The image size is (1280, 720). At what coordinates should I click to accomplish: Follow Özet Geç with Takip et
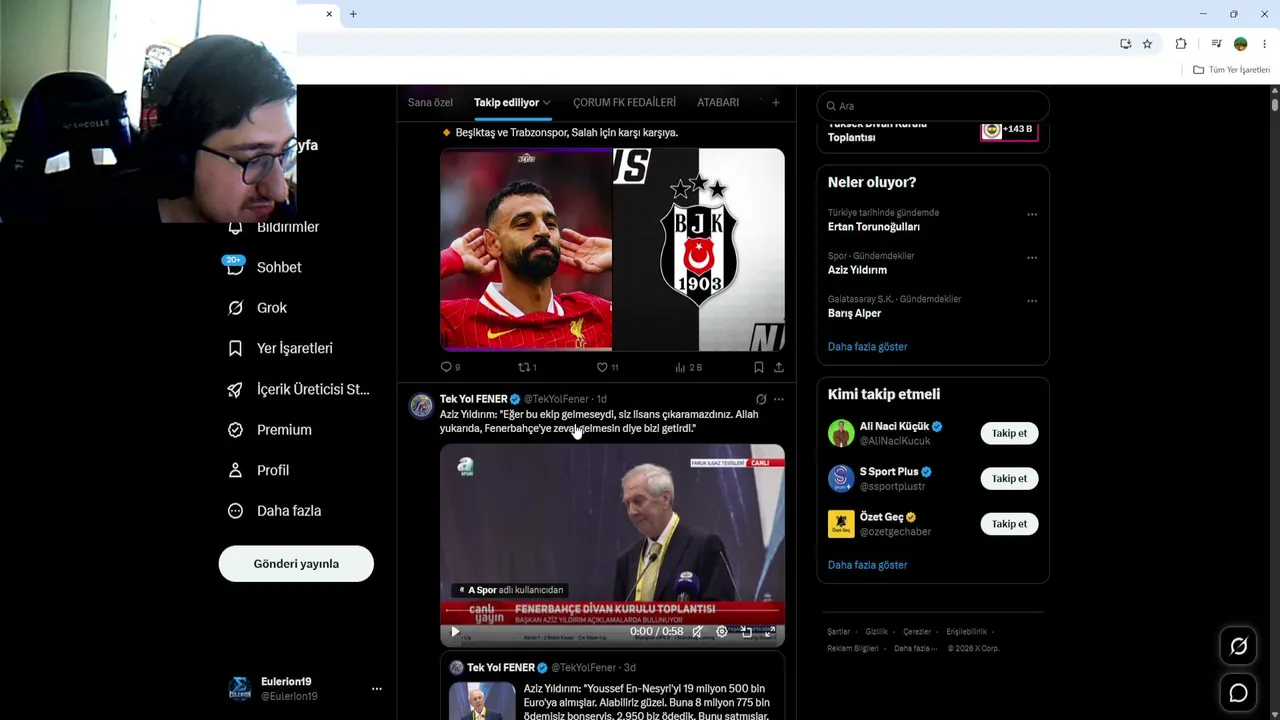(1009, 524)
